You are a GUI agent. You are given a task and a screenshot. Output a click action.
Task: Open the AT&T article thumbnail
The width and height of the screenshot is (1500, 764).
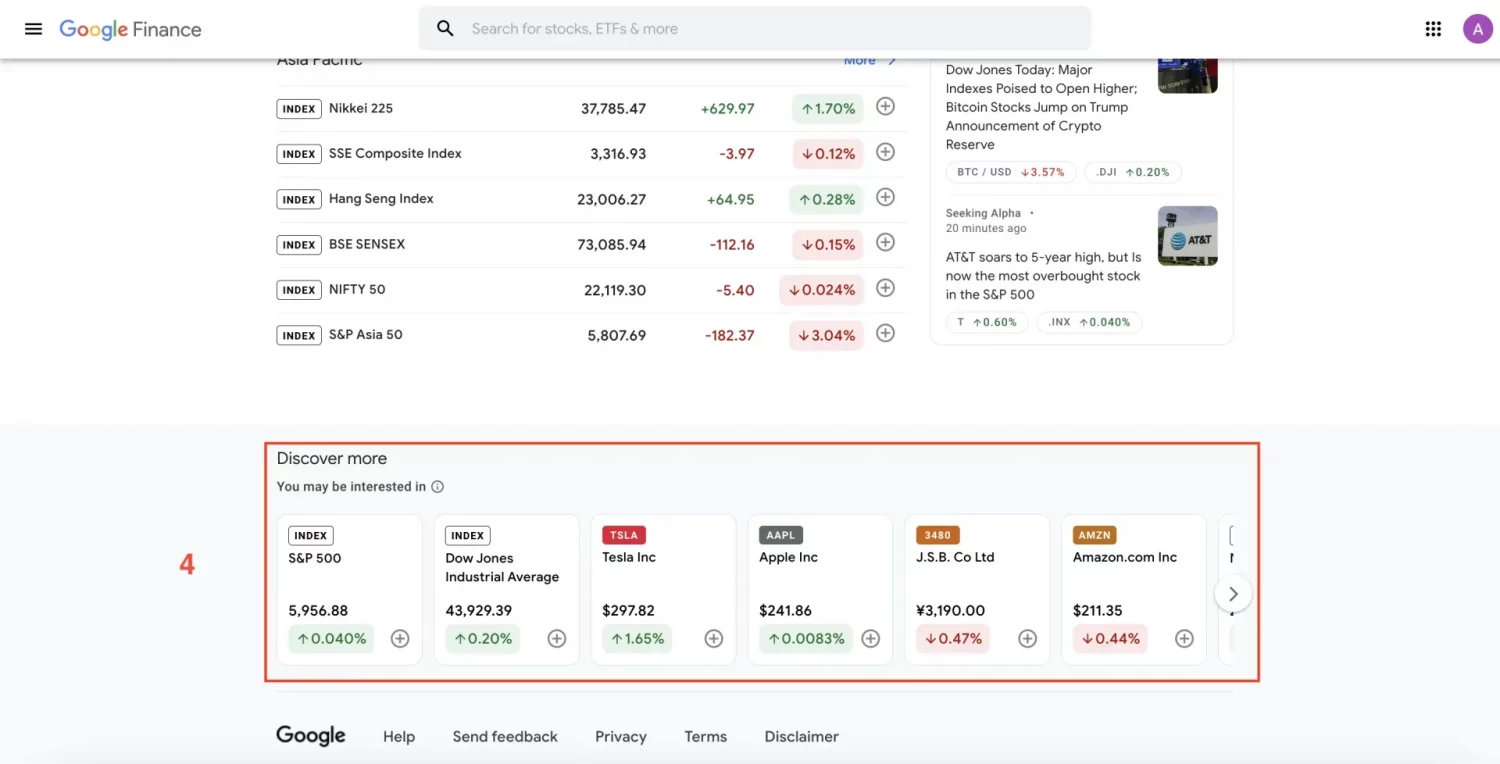1188,236
